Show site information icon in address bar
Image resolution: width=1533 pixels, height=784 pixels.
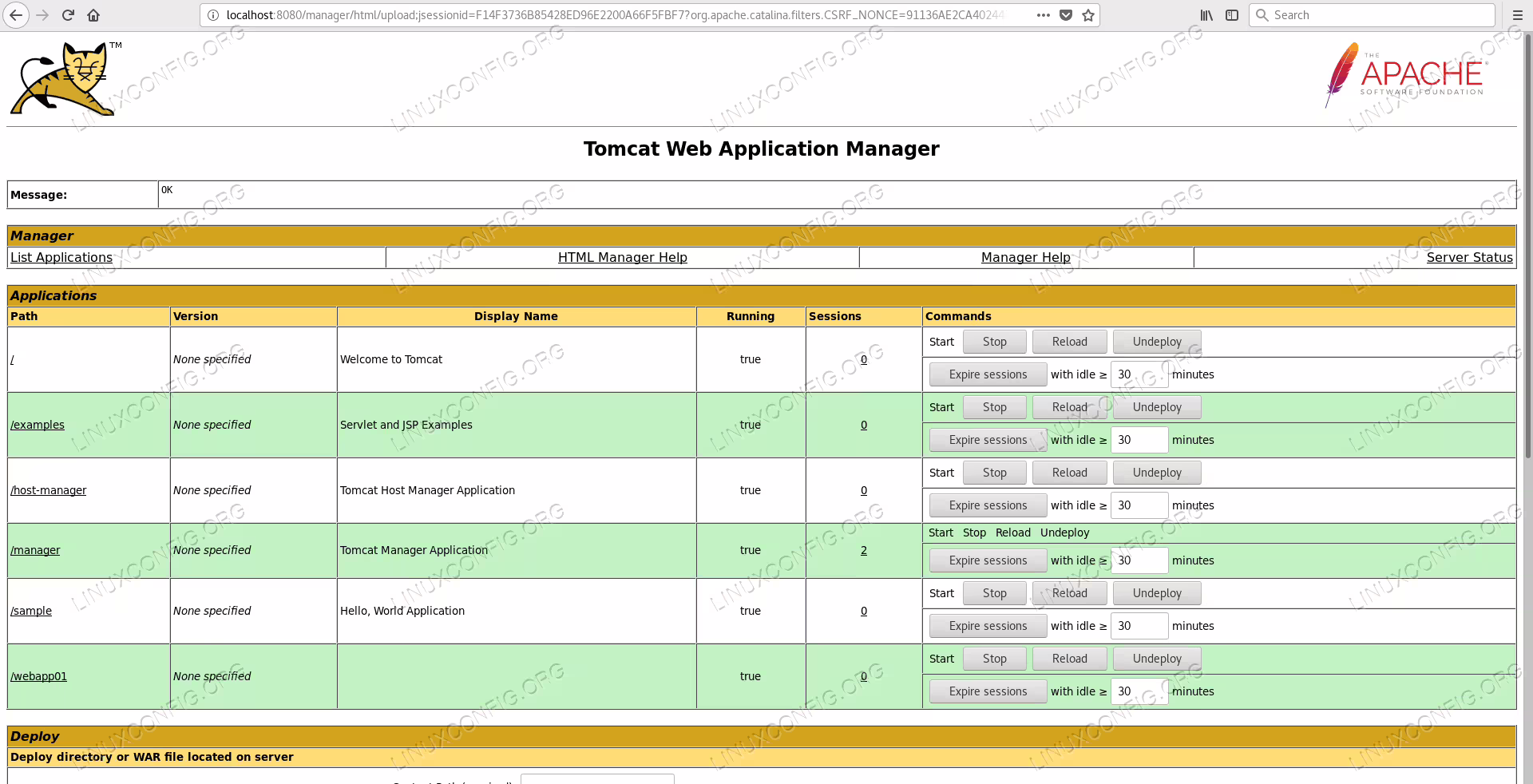(x=213, y=15)
